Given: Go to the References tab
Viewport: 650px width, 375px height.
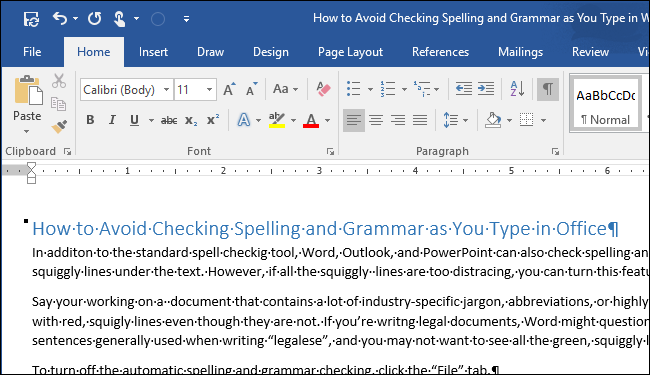Looking at the screenshot, I should (x=440, y=52).
